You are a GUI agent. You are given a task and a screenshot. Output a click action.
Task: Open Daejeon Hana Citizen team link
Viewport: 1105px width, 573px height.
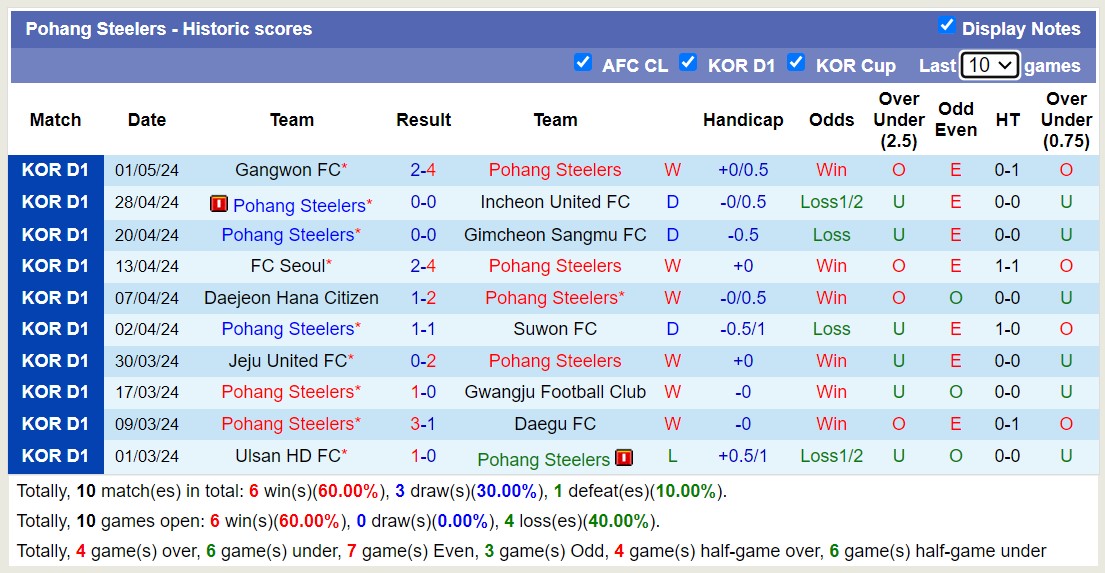tap(291, 298)
